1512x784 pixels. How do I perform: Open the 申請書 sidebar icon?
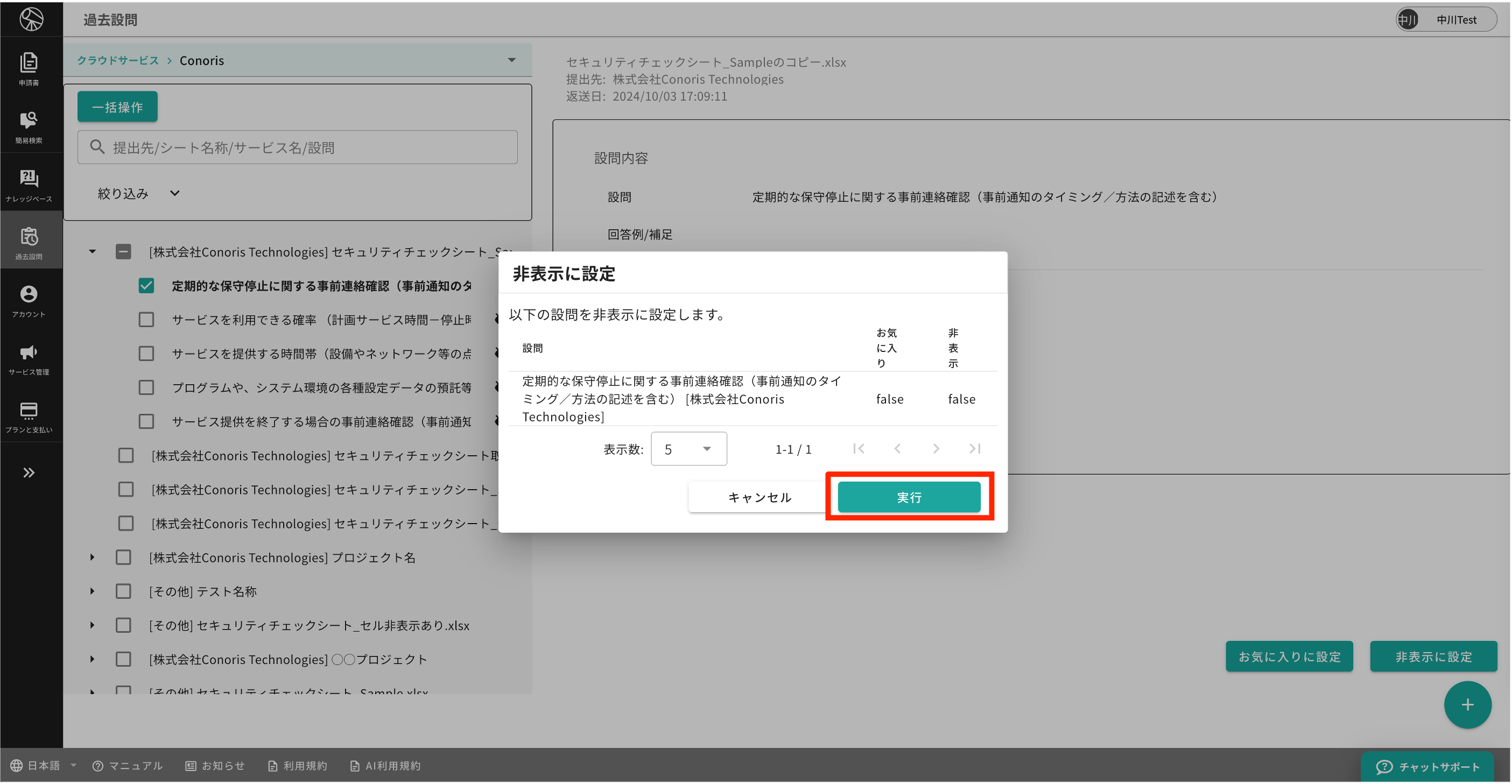(x=29, y=69)
